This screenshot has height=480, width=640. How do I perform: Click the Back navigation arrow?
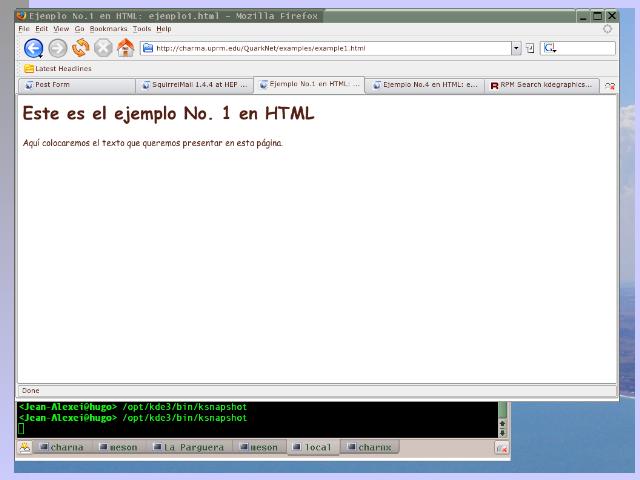[33, 48]
